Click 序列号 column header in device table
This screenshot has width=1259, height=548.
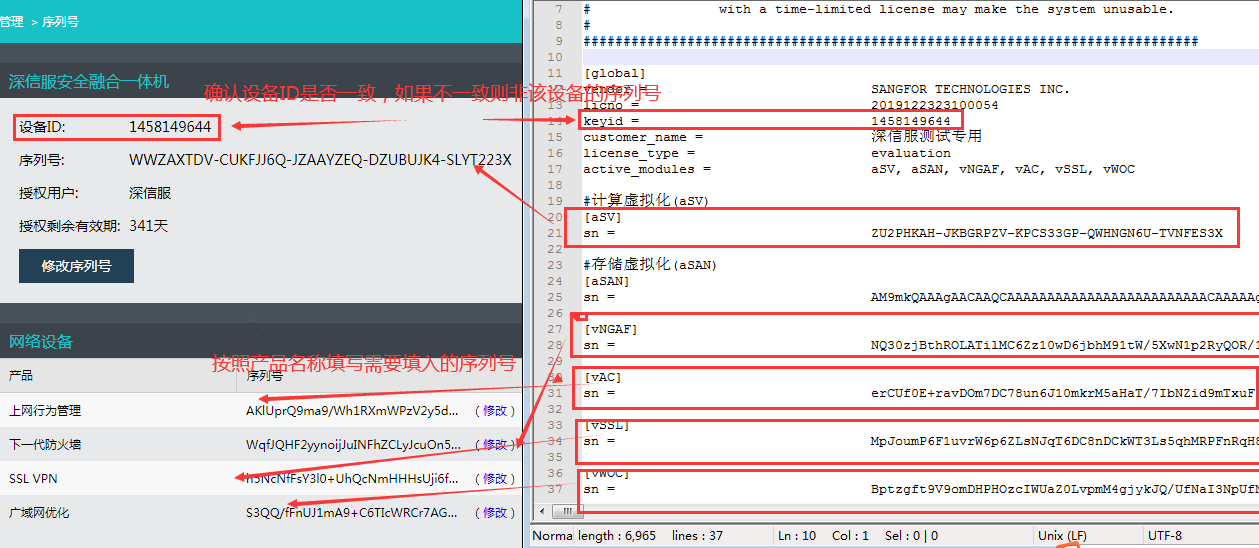pos(264,376)
